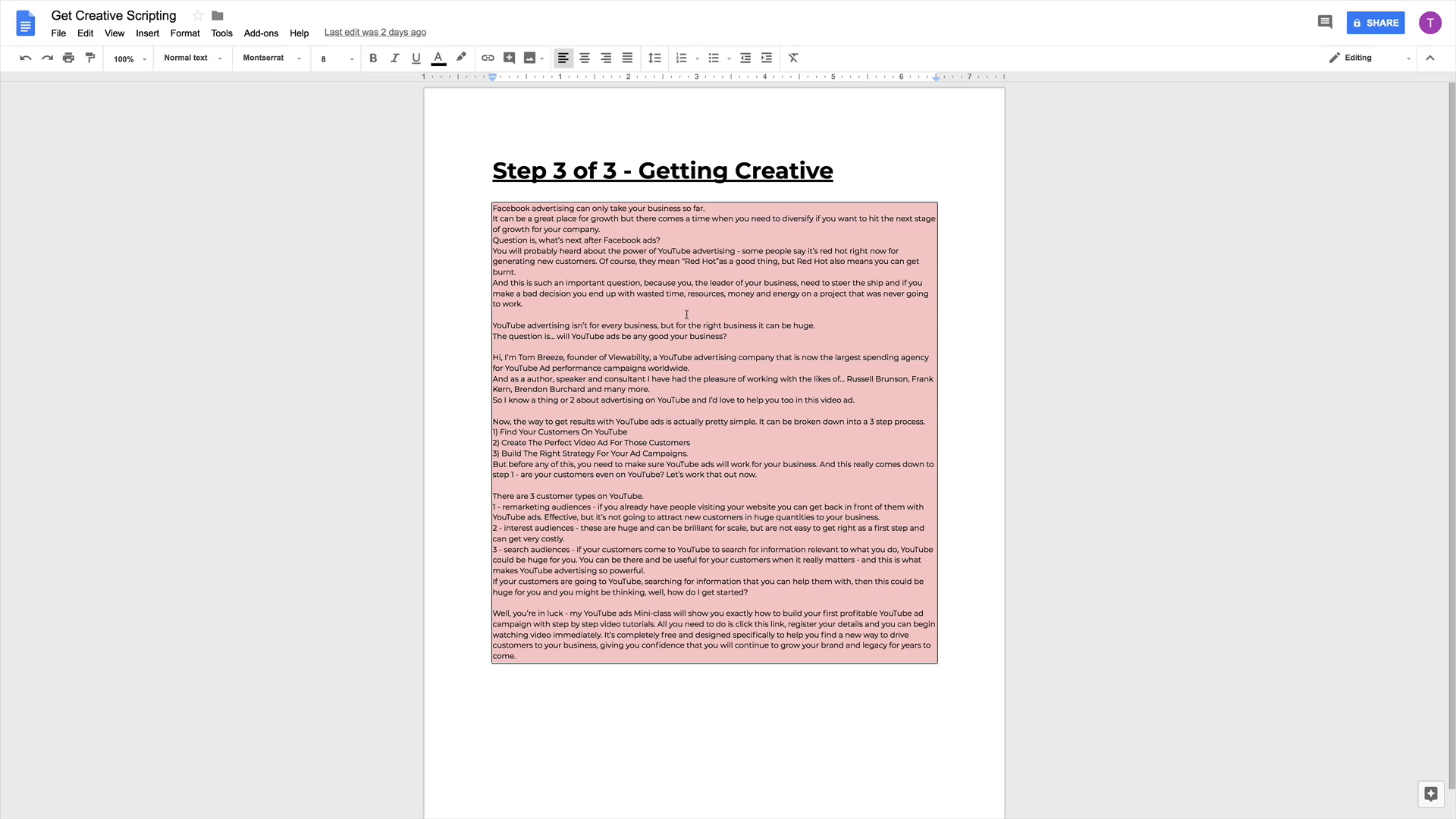The image size is (1456, 819).
Task: Click the Increase indent icon
Action: 767,58
